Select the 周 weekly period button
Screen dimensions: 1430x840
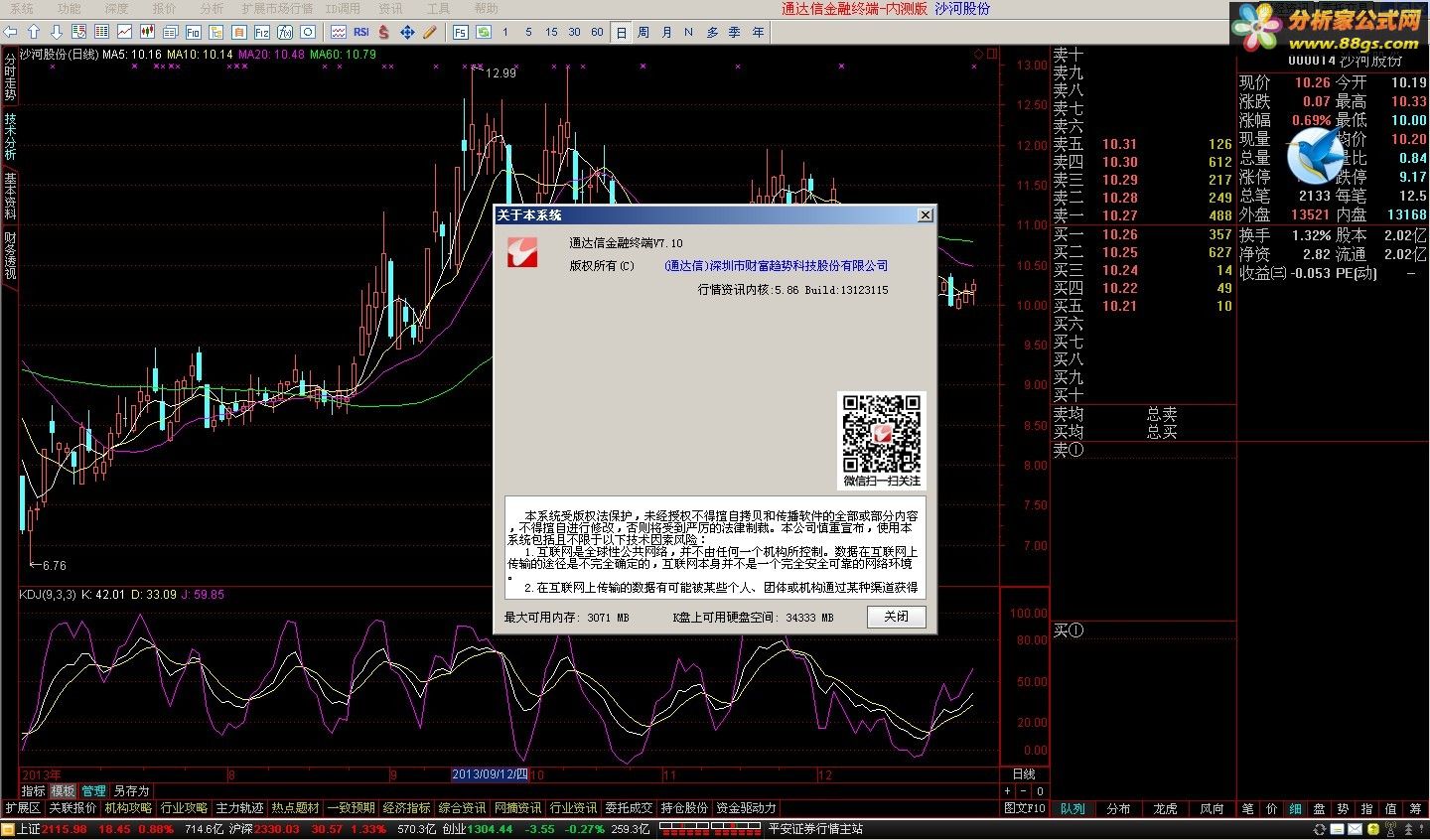(x=643, y=32)
